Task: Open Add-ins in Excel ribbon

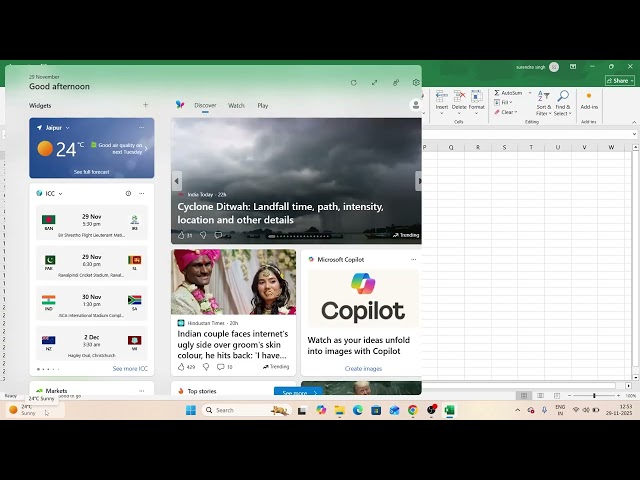Action: click(589, 101)
